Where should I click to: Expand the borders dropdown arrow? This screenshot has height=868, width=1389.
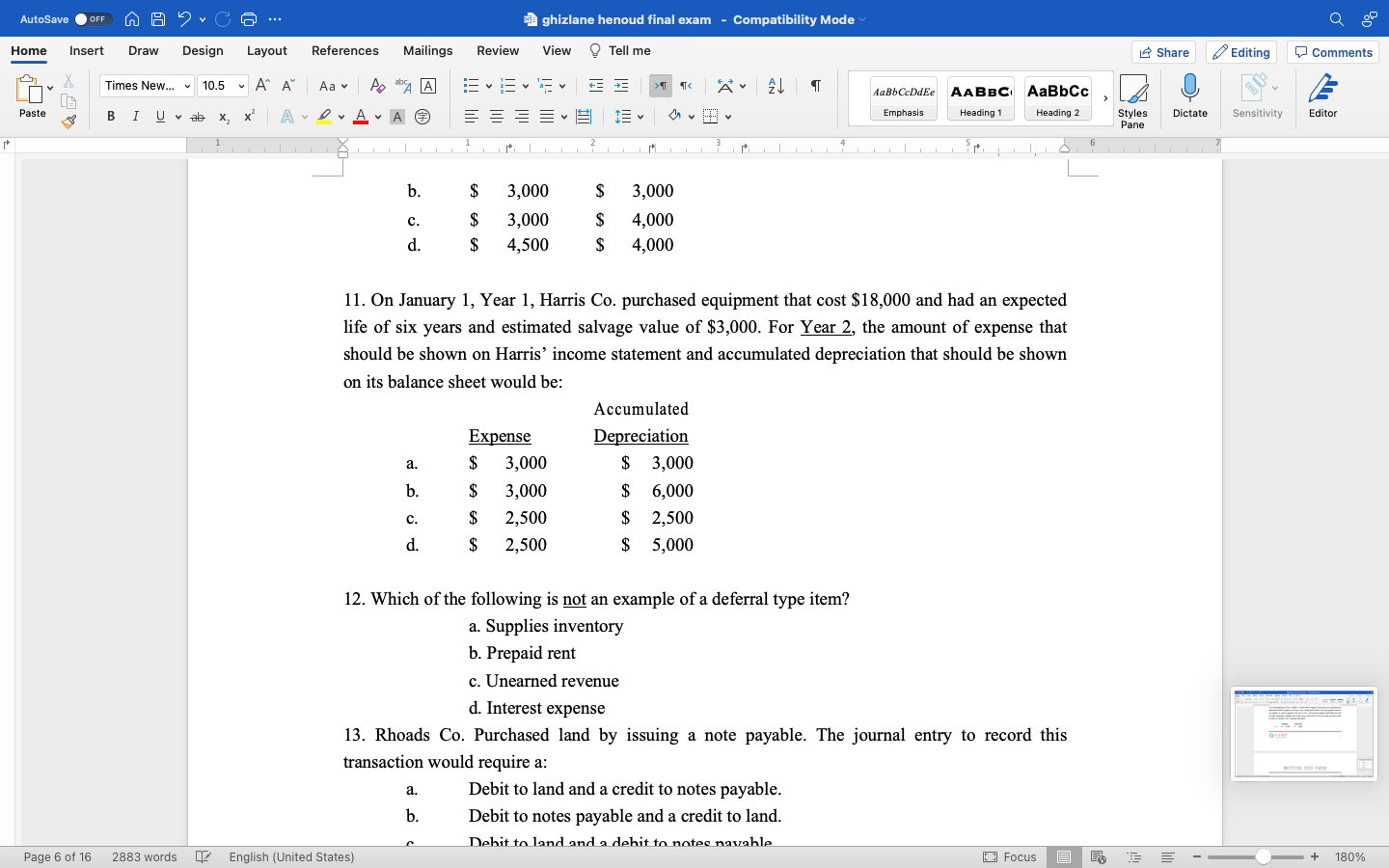click(x=728, y=118)
